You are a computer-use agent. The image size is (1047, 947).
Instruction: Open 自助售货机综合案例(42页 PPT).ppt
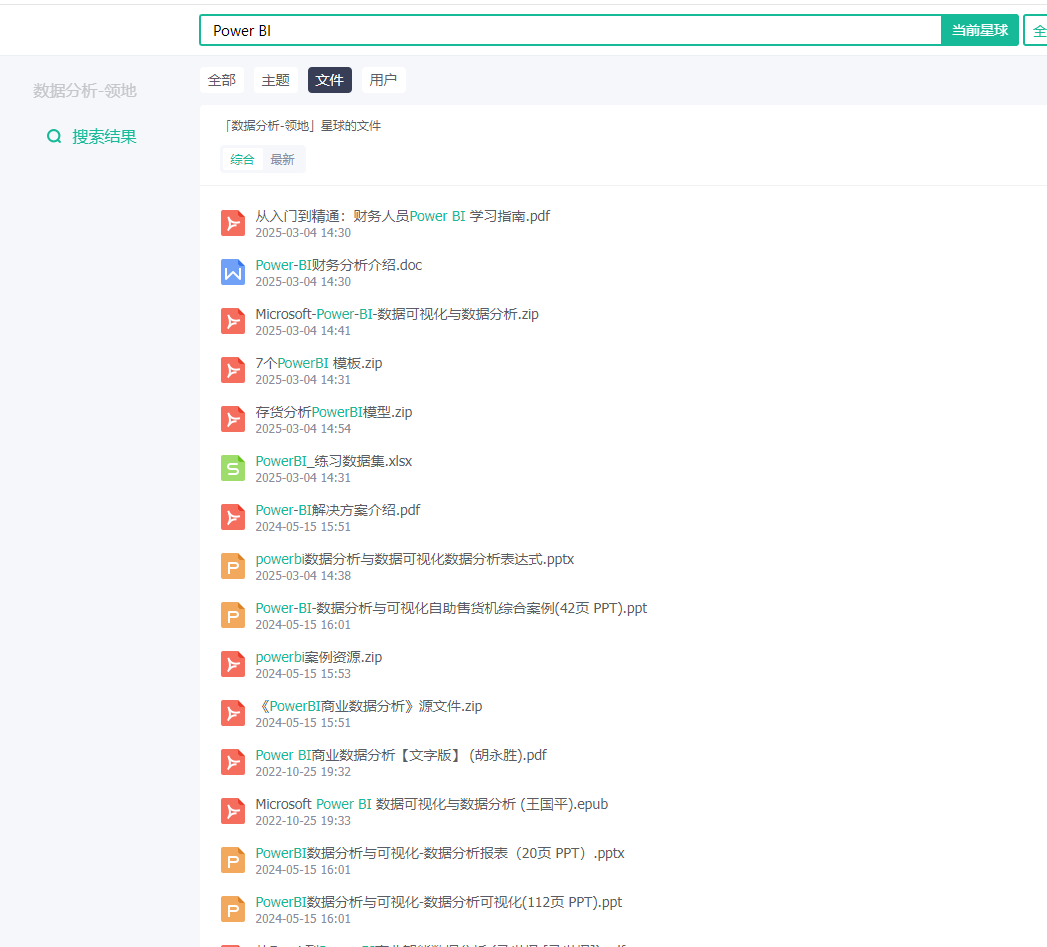tap(451, 608)
